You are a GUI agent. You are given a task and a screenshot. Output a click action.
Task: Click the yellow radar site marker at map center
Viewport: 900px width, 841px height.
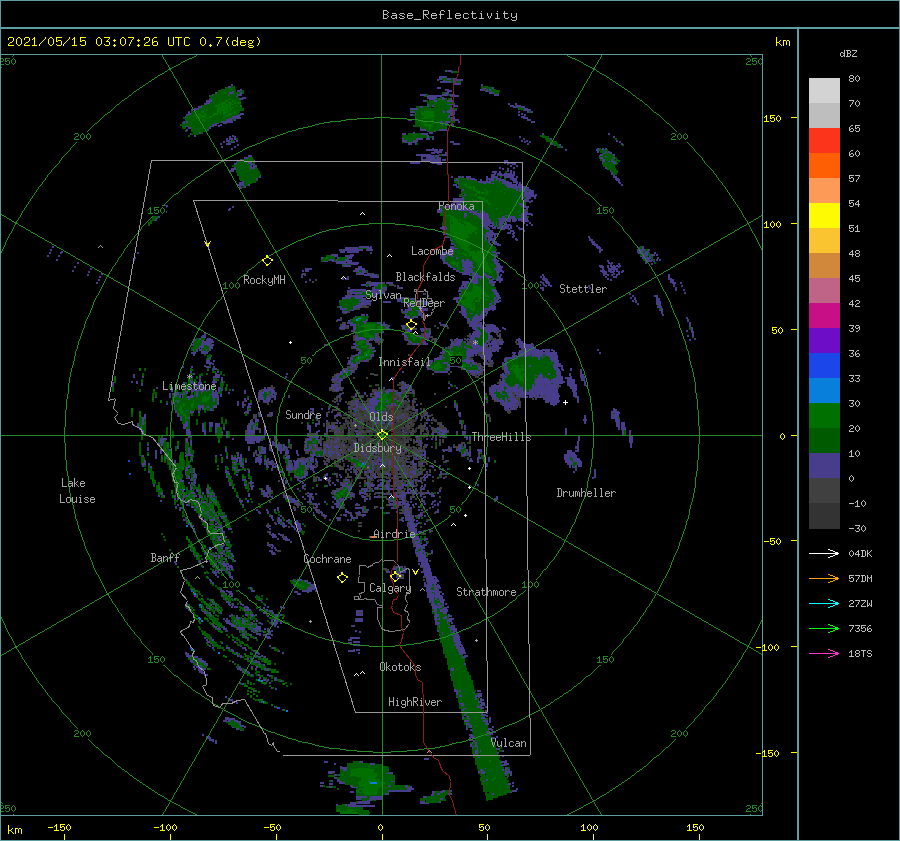382,435
